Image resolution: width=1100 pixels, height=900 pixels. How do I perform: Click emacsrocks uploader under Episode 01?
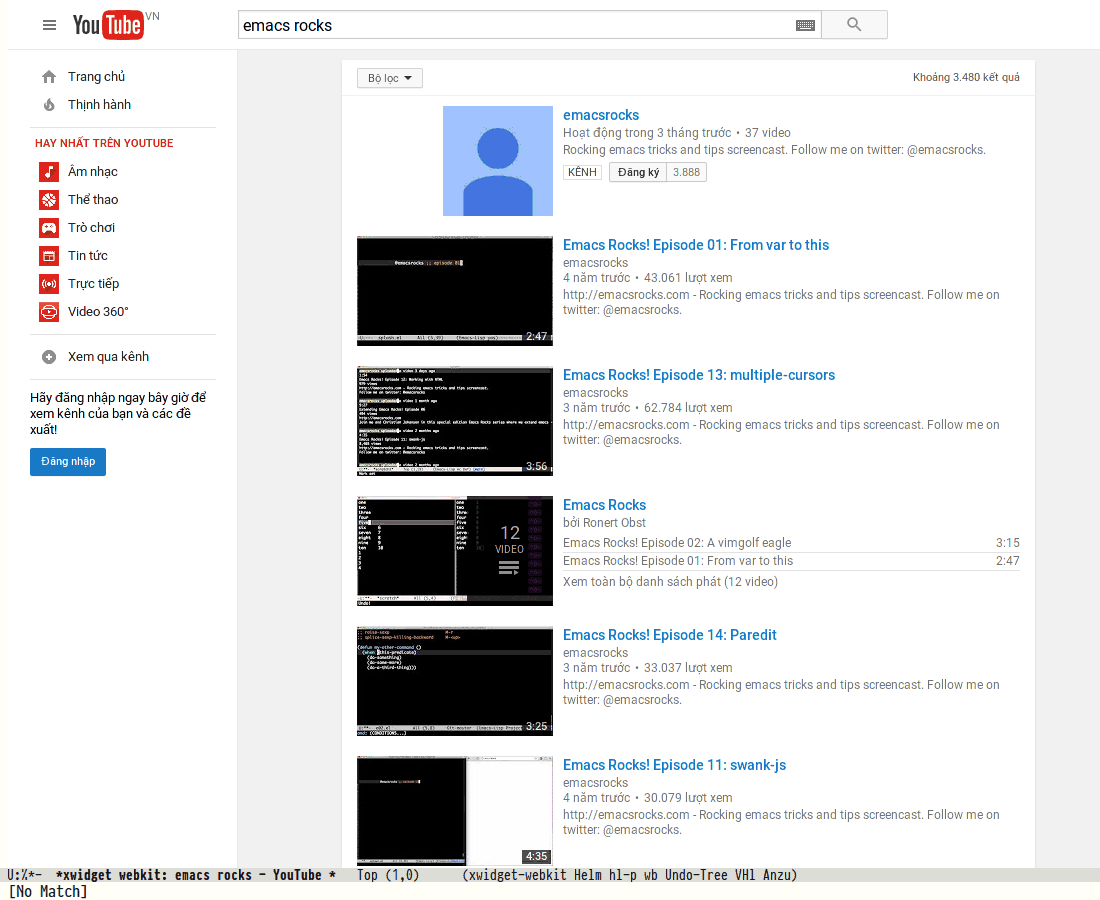[595, 263]
